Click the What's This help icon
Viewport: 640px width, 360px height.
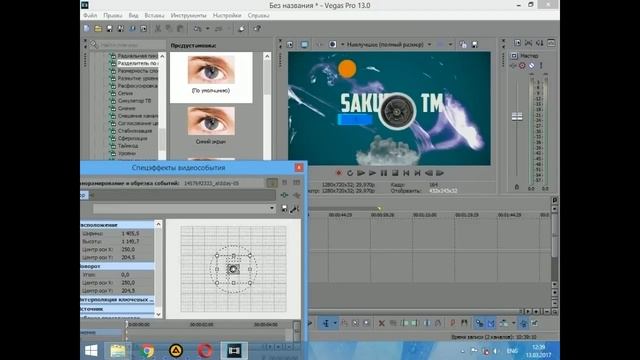pyautogui.click(x=257, y=29)
